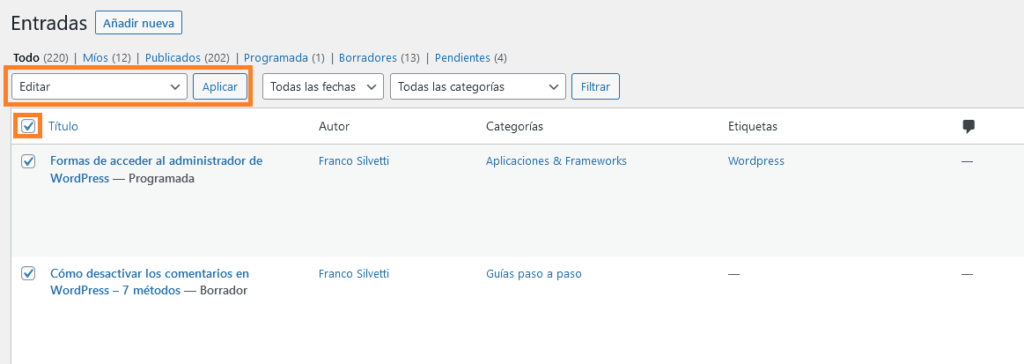
Task: Click the 'Aplicar' button
Action: click(220, 87)
